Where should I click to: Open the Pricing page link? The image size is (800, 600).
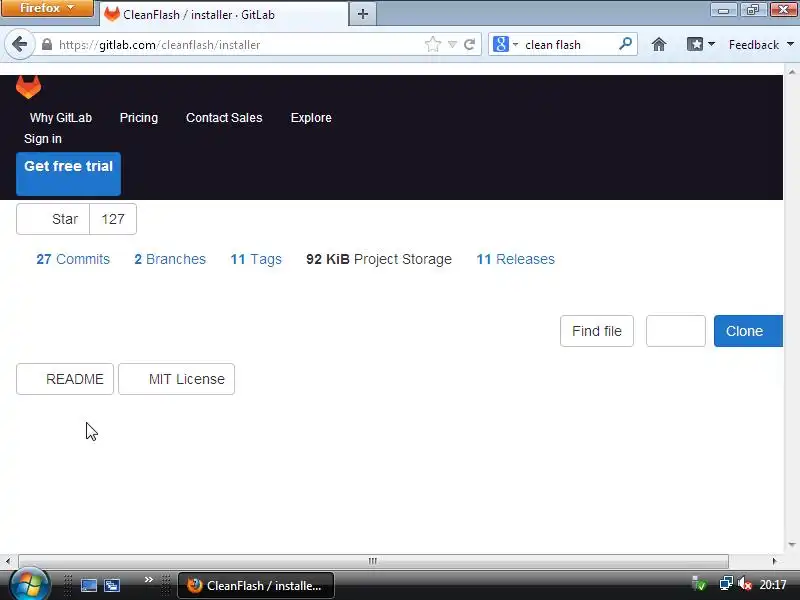click(x=139, y=118)
